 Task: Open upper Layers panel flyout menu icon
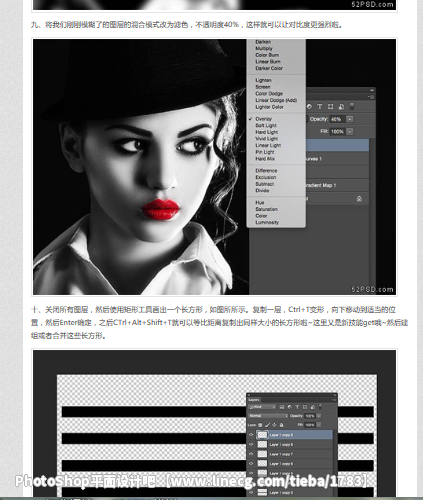click(x=371, y=97)
